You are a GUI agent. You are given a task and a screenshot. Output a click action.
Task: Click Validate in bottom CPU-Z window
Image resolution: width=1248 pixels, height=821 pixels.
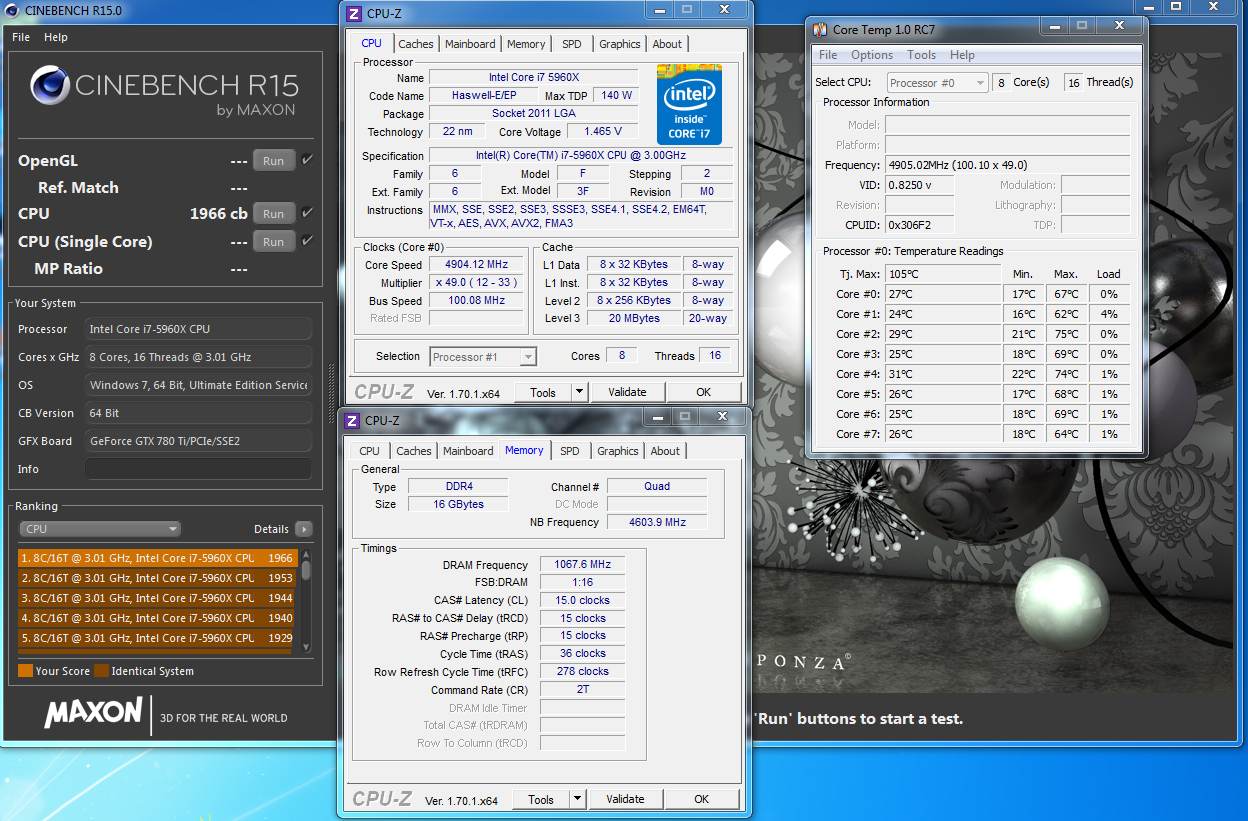(625, 799)
